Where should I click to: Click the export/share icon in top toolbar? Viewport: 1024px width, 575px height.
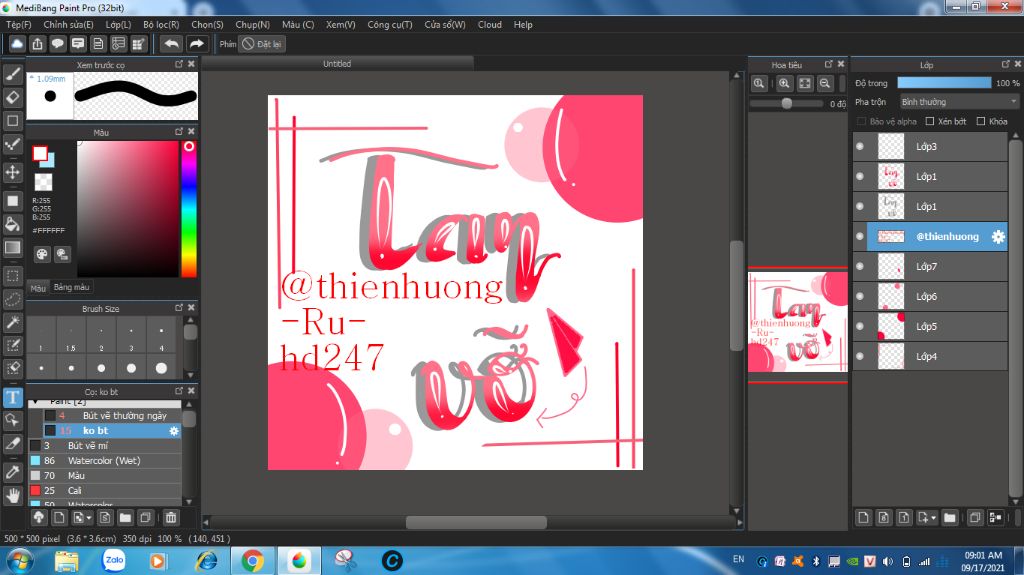[x=37, y=44]
